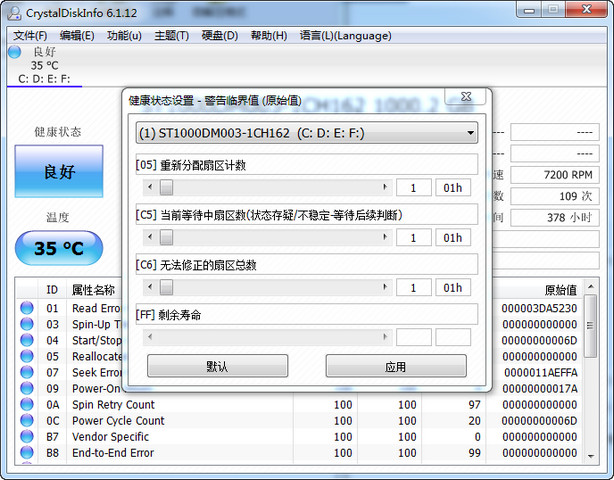
Task: Click status orb for attribute 04 Start/Stop
Action: pos(27,340)
